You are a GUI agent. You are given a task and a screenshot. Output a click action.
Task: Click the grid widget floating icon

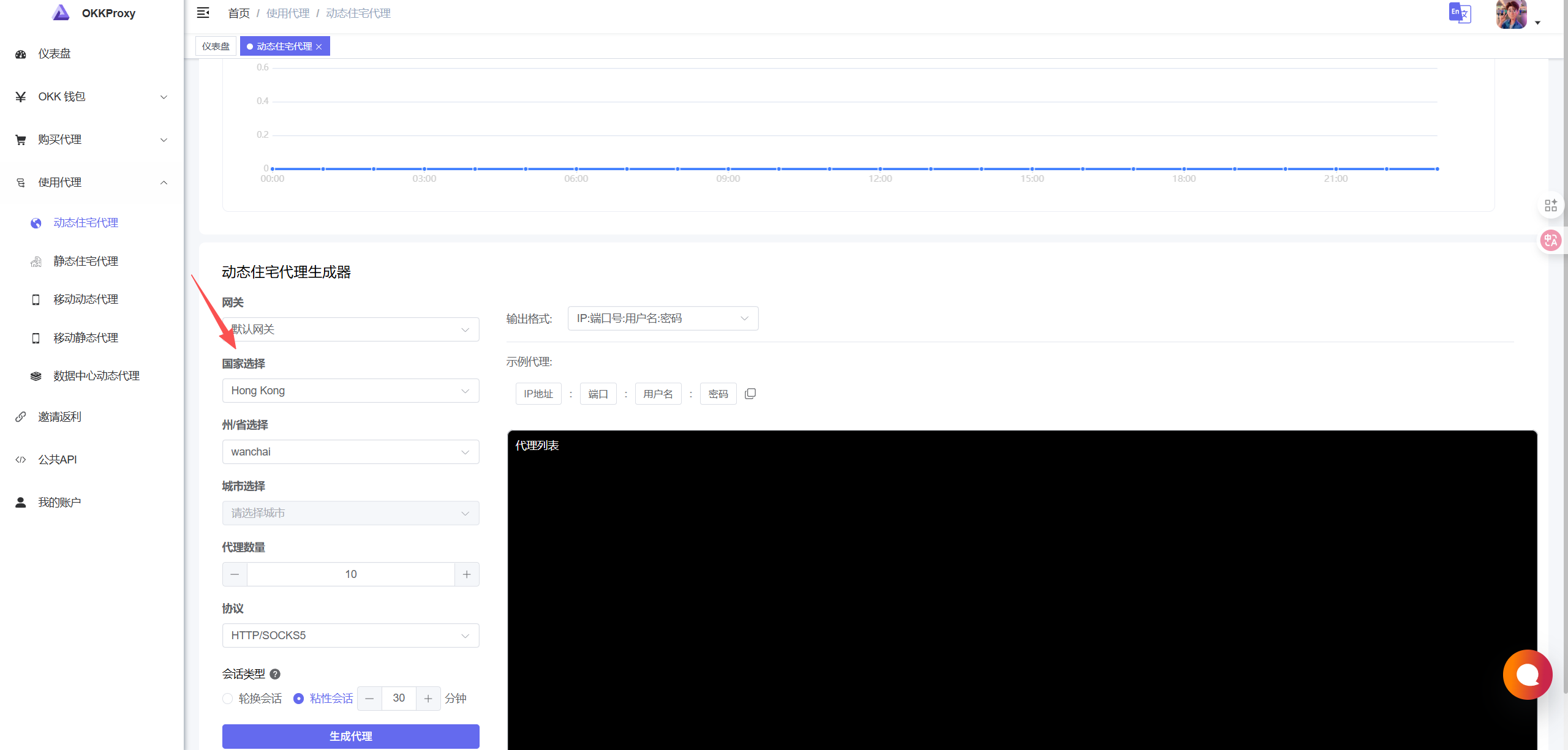click(1551, 206)
